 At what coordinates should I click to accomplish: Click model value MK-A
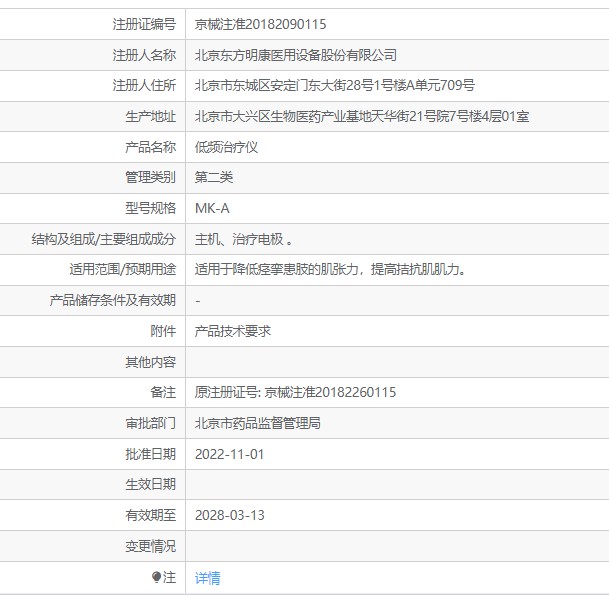point(212,208)
